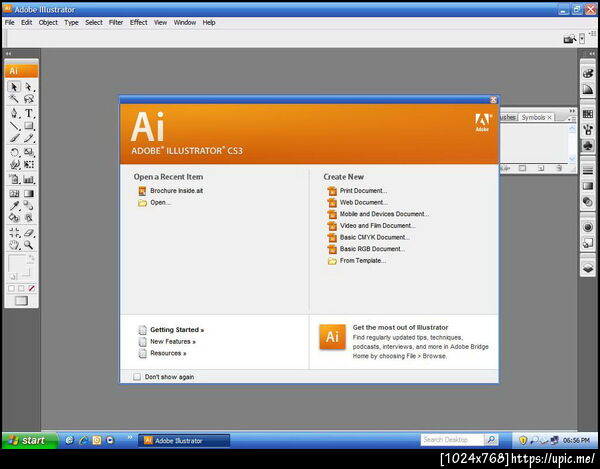Open the Window menu
The width and height of the screenshot is (600, 469).
click(x=185, y=23)
